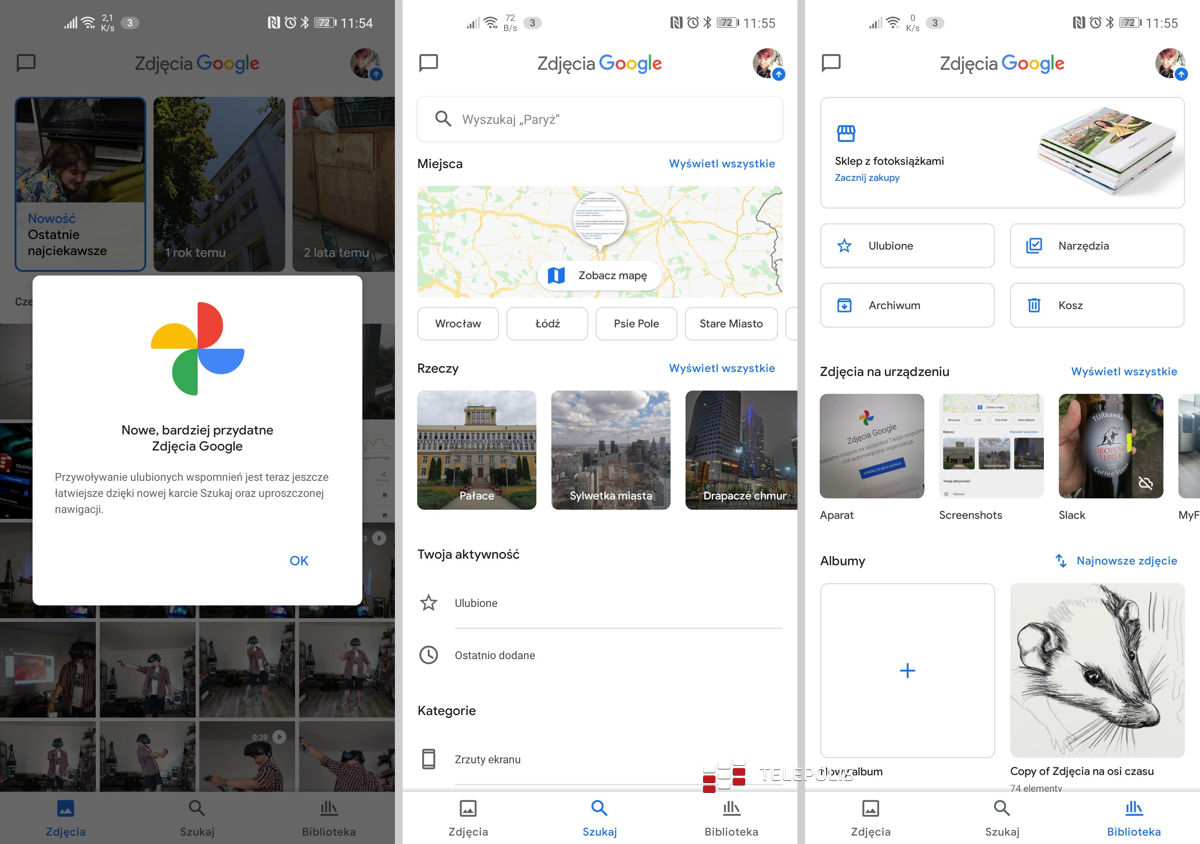Select the Wrocław place chip
1200x844 pixels.
click(x=458, y=324)
